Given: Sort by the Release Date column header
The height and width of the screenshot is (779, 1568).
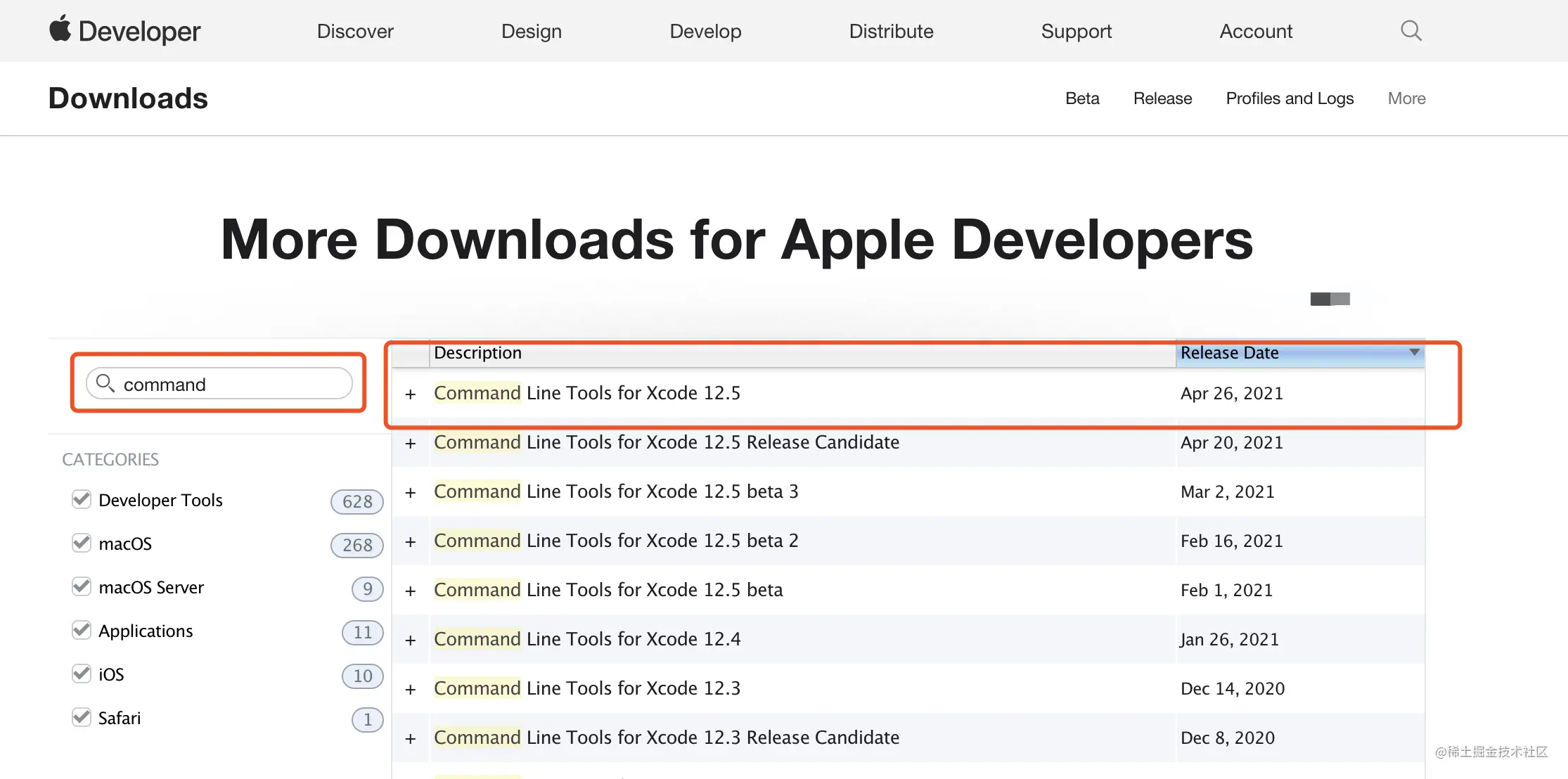Looking at the screenshot, I should coord(1300,353).
